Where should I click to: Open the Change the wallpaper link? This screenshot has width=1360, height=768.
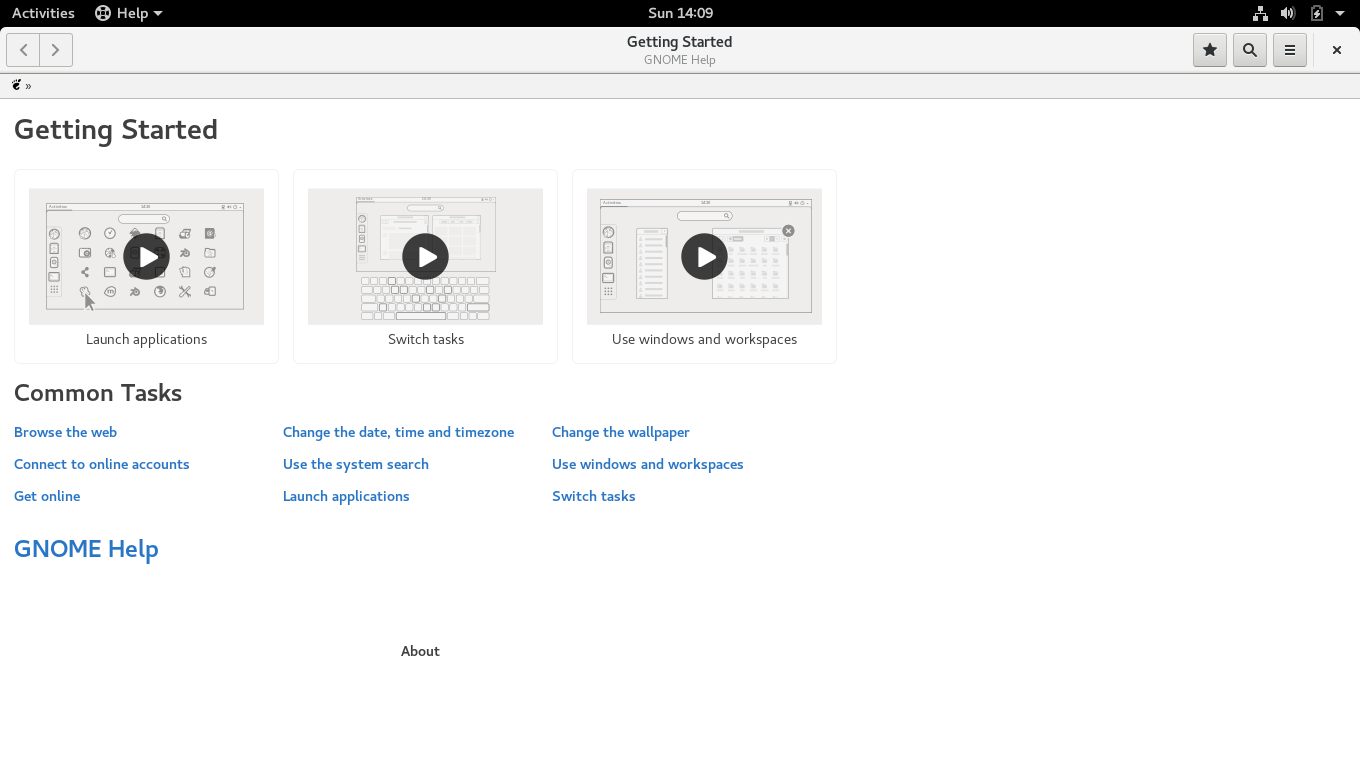(620, 432)
